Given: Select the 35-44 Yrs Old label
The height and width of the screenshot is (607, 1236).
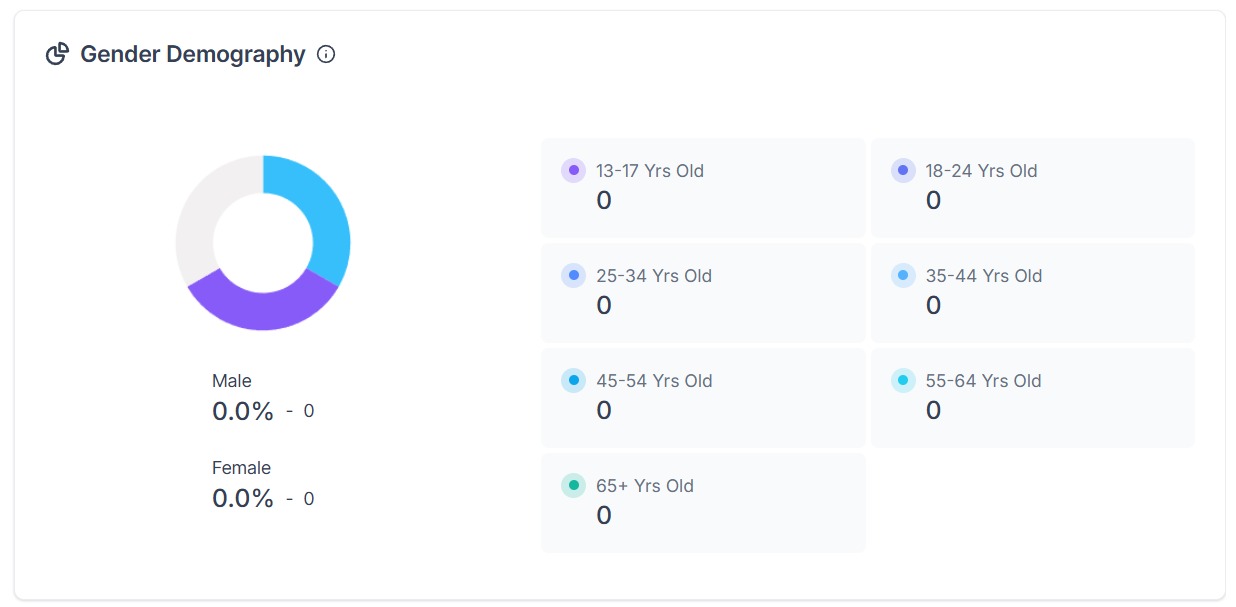Looking at the screenshot, I should tap(983, 276).
